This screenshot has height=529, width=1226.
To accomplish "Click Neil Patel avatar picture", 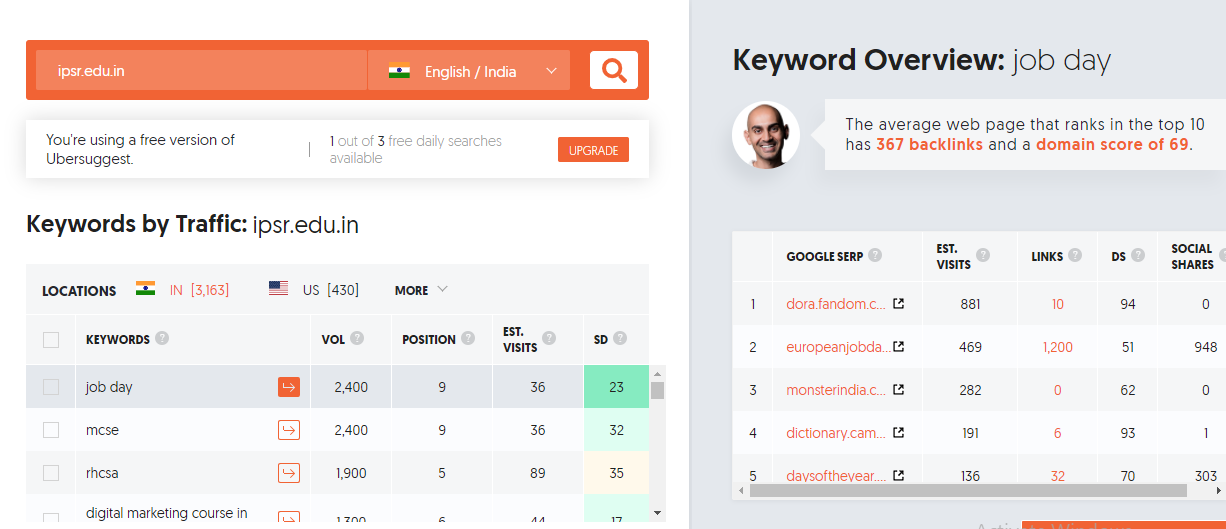I will pos(766,135).
